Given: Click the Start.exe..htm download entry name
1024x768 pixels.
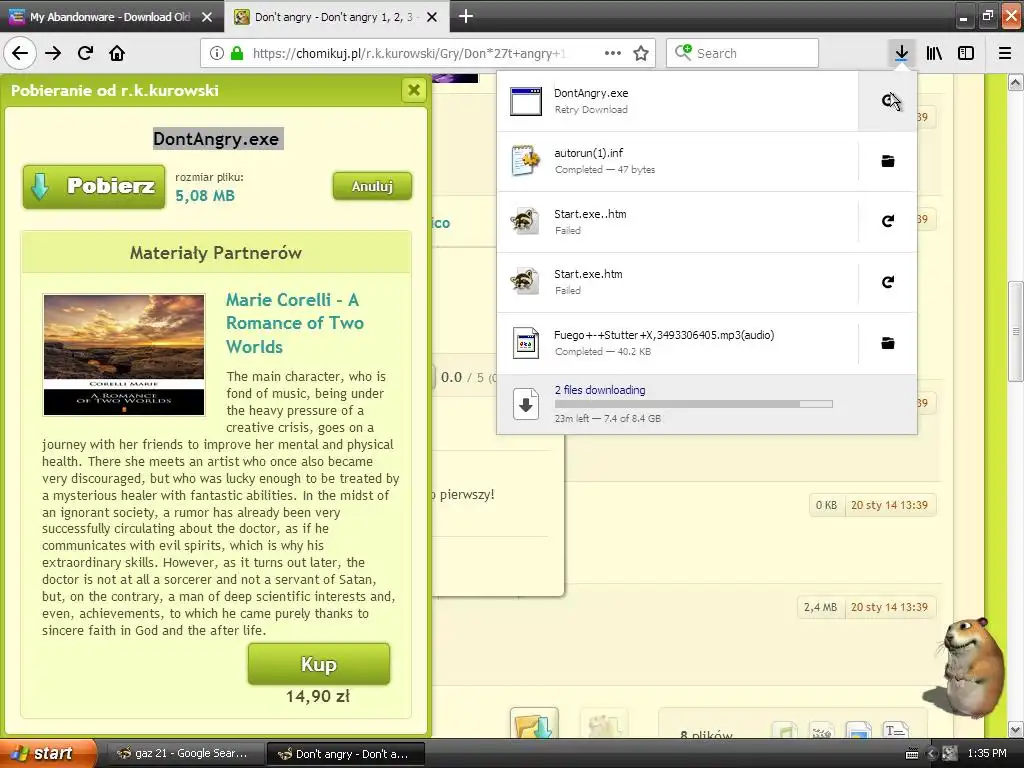Looking at the screenshot, I should (x=590, y=214).
